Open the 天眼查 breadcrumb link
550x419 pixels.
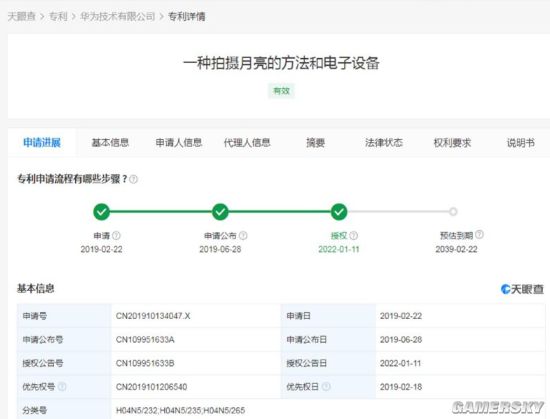click(x=22, y=16)
